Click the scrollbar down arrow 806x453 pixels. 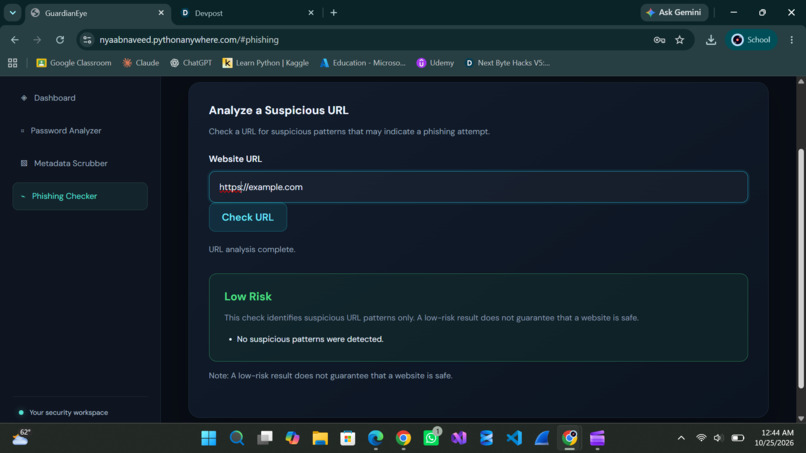click(x=800, y=418)
